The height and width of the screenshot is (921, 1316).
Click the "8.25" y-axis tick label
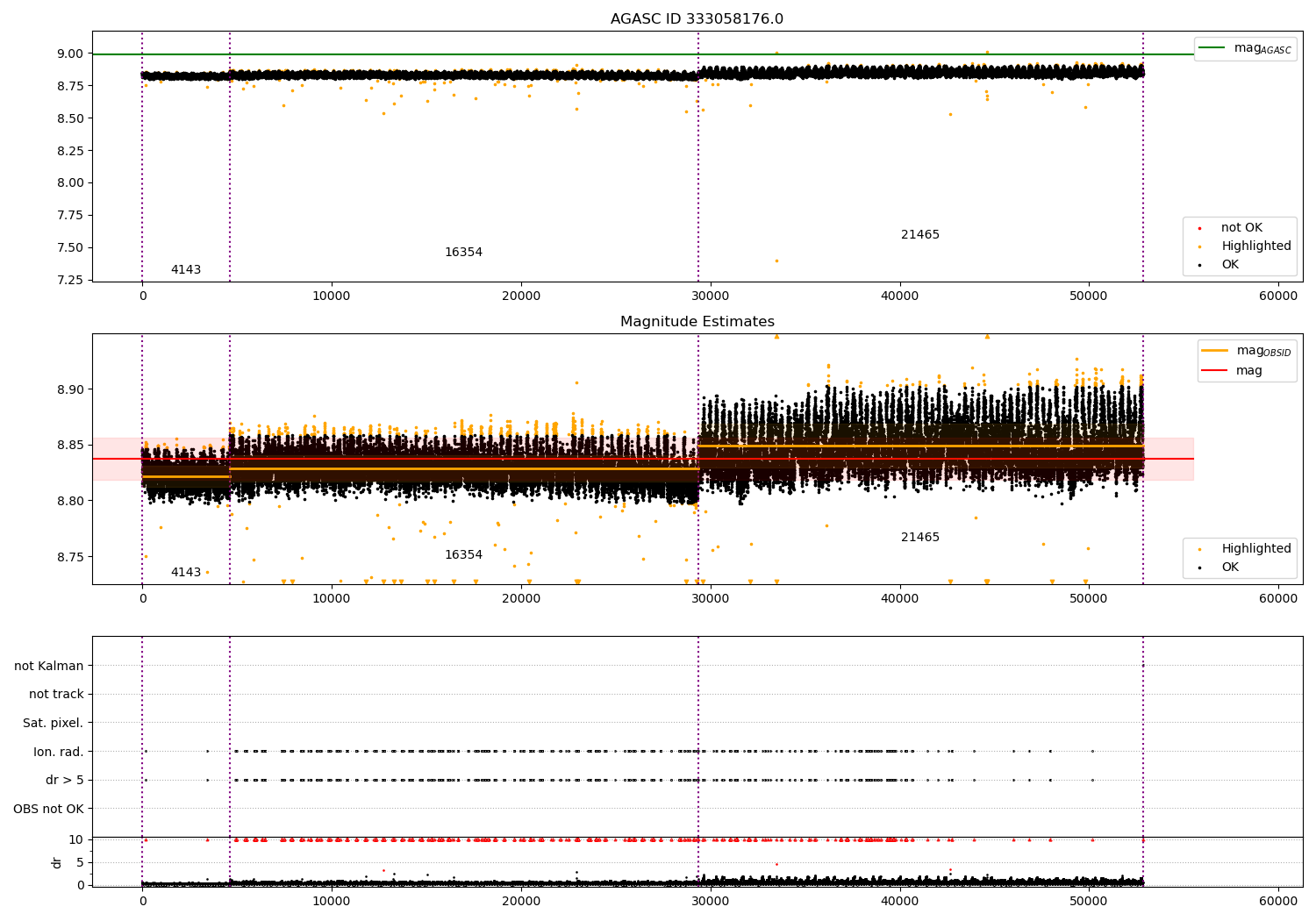70,151
